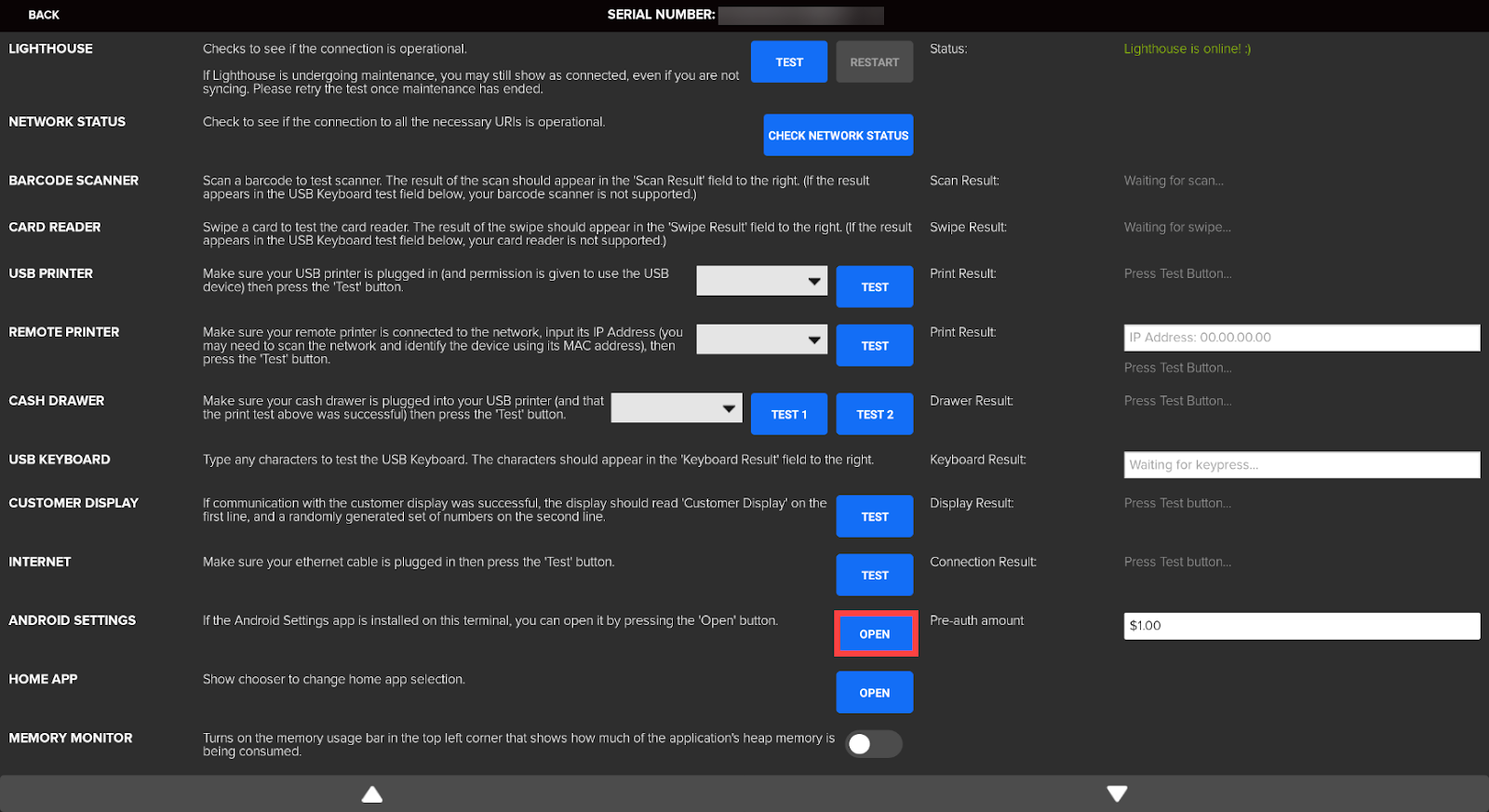This screenshot has height=812, width=1489.
Task: Test the customer display
Action: click(x=874, y=517)
